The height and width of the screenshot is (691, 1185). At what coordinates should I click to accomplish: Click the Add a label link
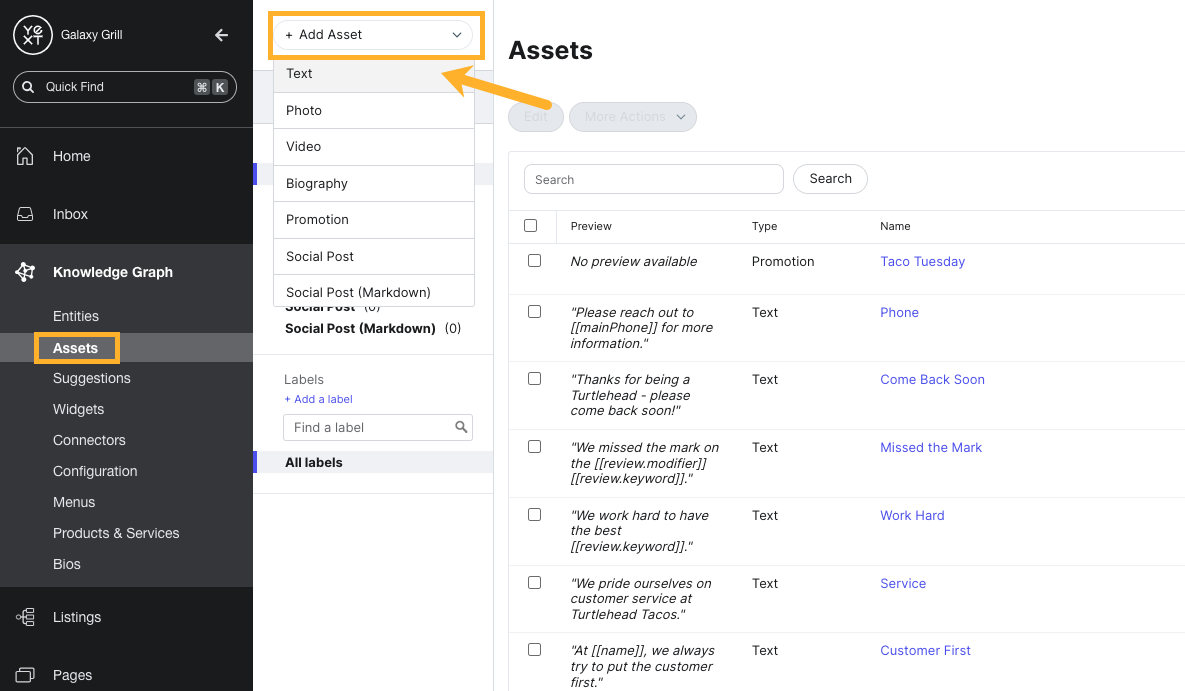pyautogui.click(x=318, y=399)
